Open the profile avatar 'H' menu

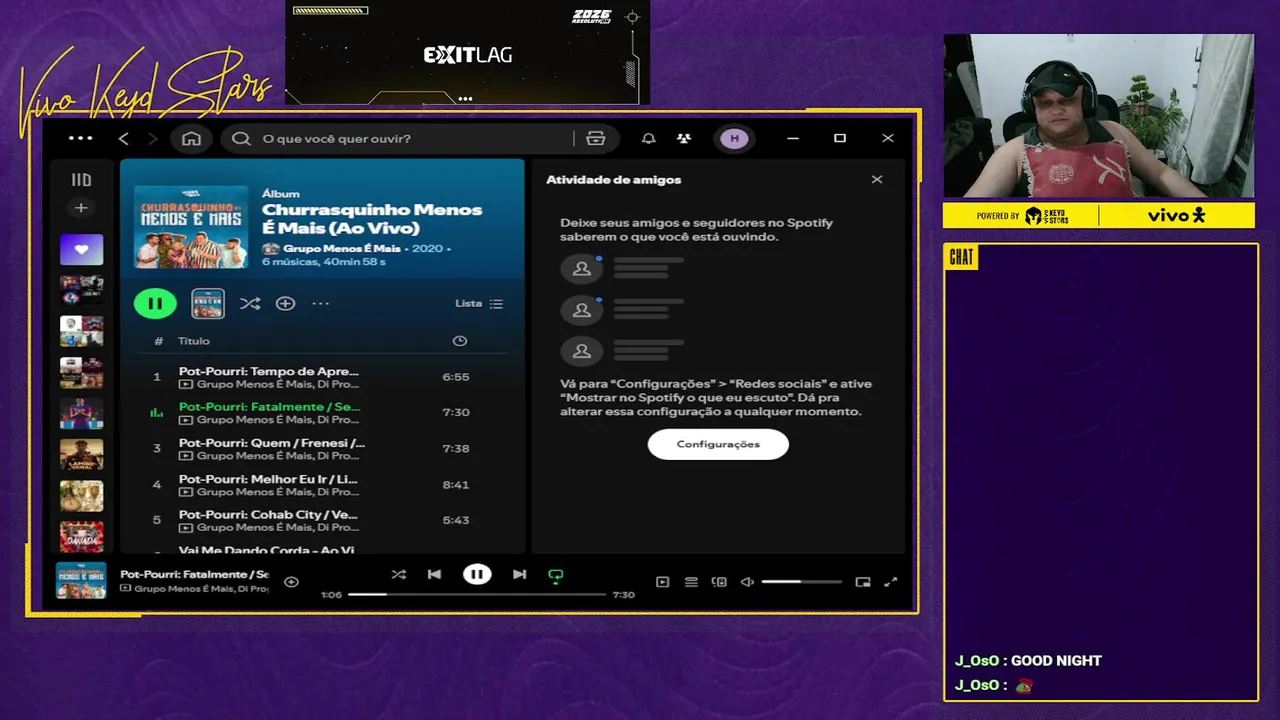735,139
